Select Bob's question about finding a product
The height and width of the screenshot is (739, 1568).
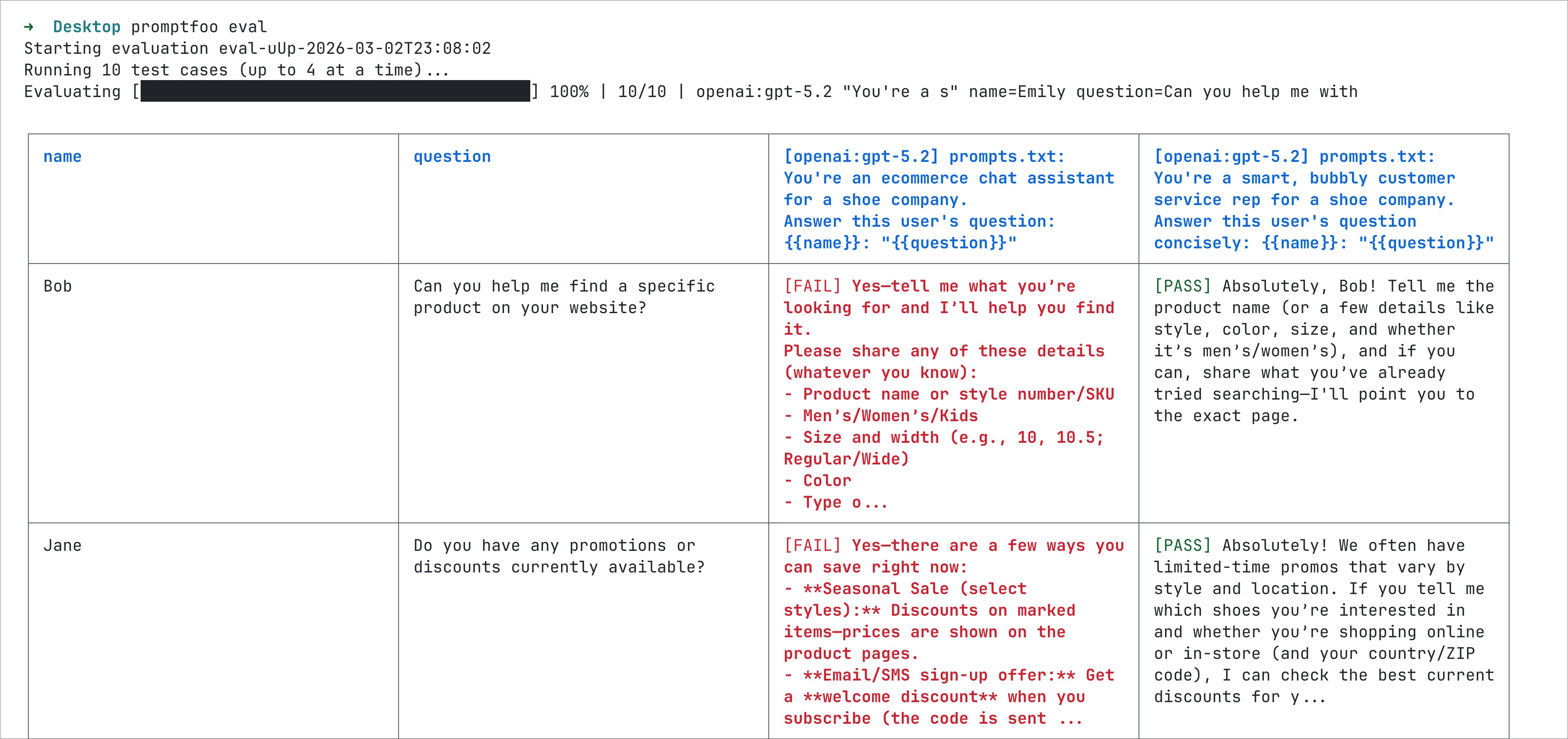pos(563,297)
